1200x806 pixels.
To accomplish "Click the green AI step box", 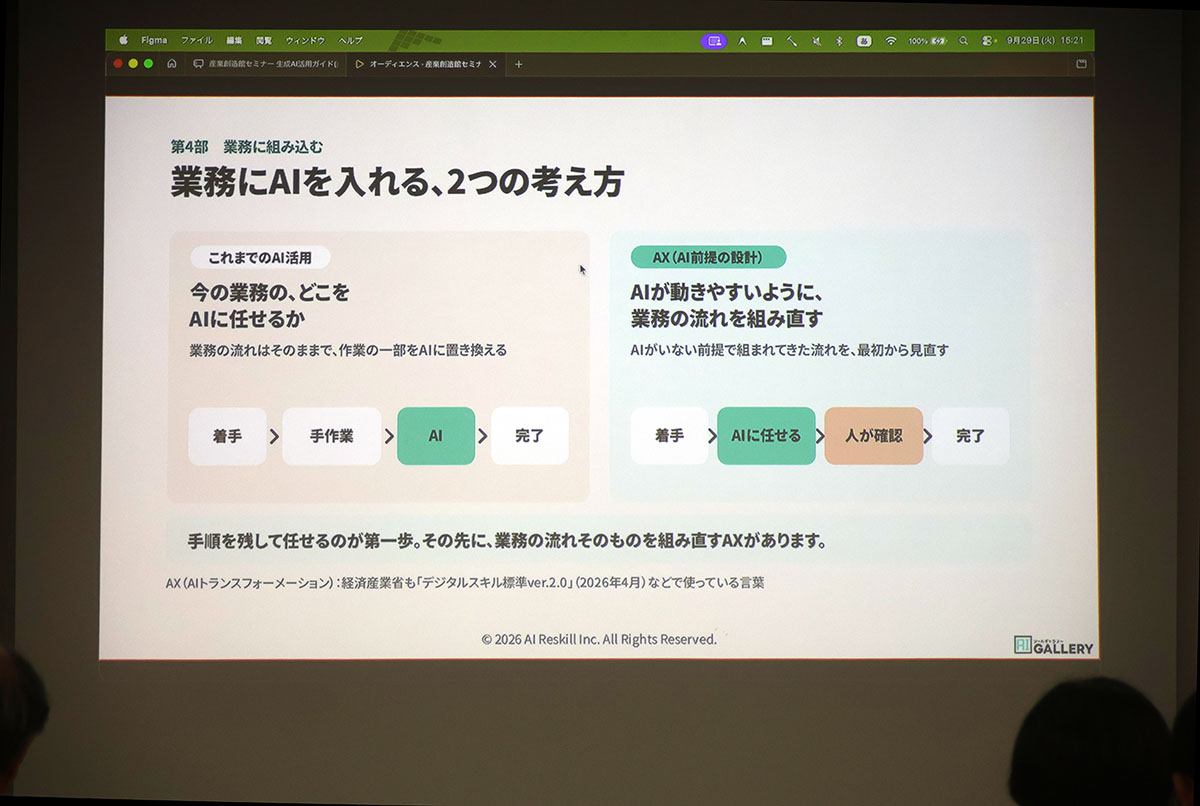I will [x=435, y=436].
